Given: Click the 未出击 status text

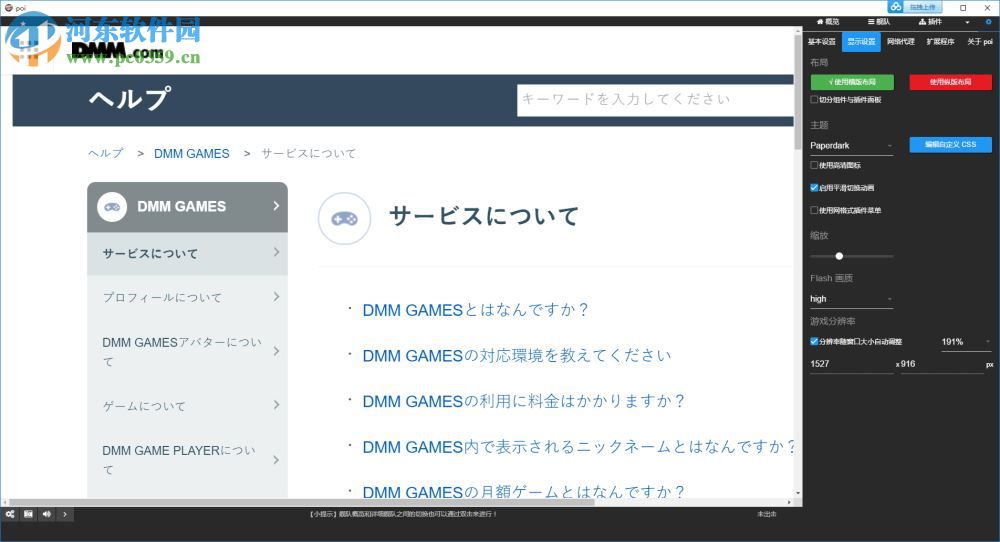Looking at the screenshot, I should pos(767,514).
